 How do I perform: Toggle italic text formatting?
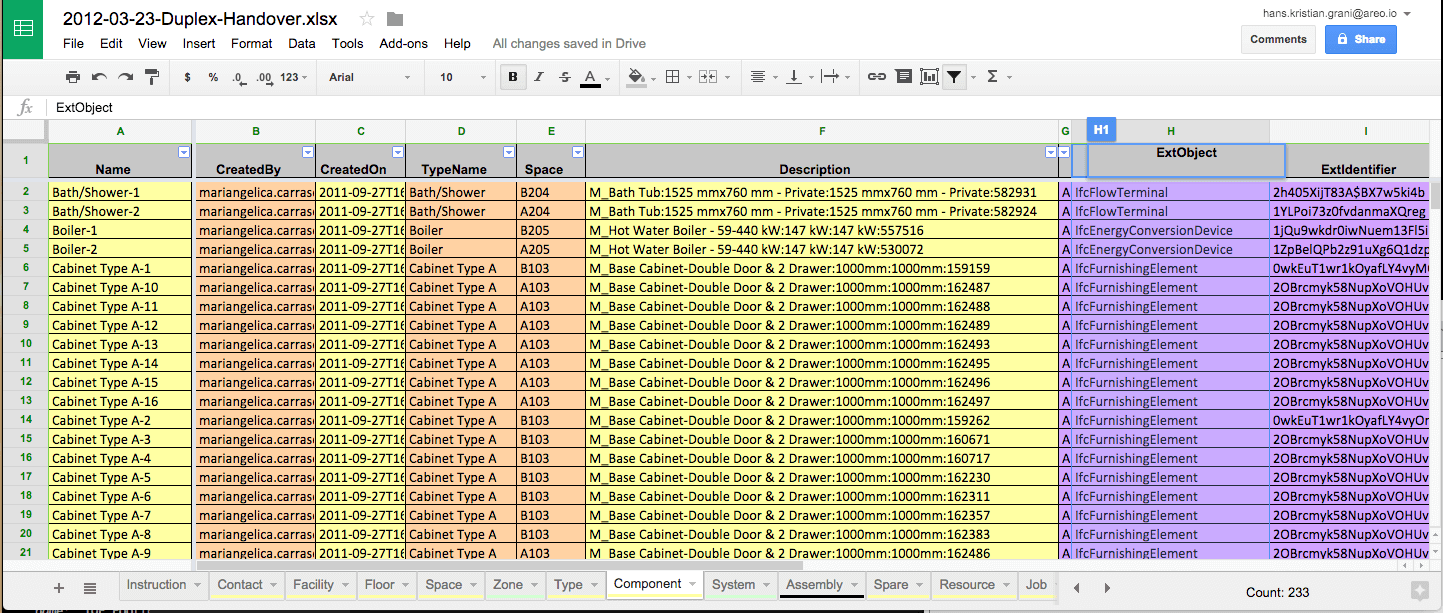(x=539, y=77)
